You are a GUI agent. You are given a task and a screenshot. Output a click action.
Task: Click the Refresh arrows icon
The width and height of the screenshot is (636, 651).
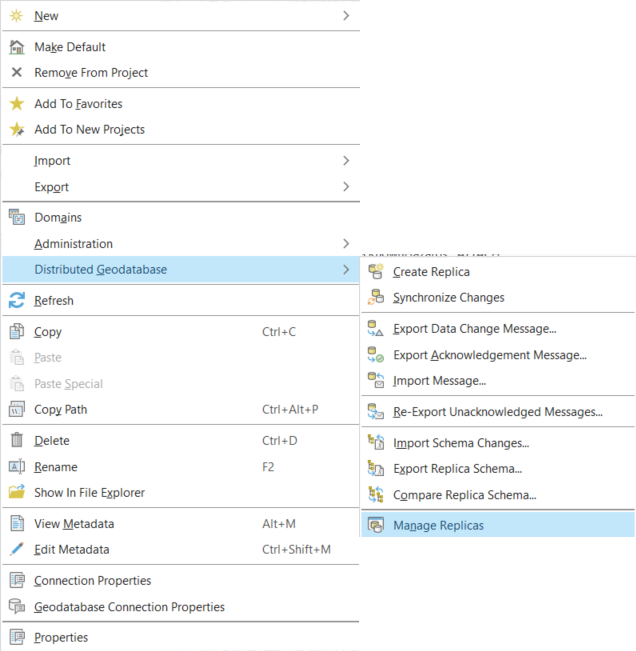(16, 301)
